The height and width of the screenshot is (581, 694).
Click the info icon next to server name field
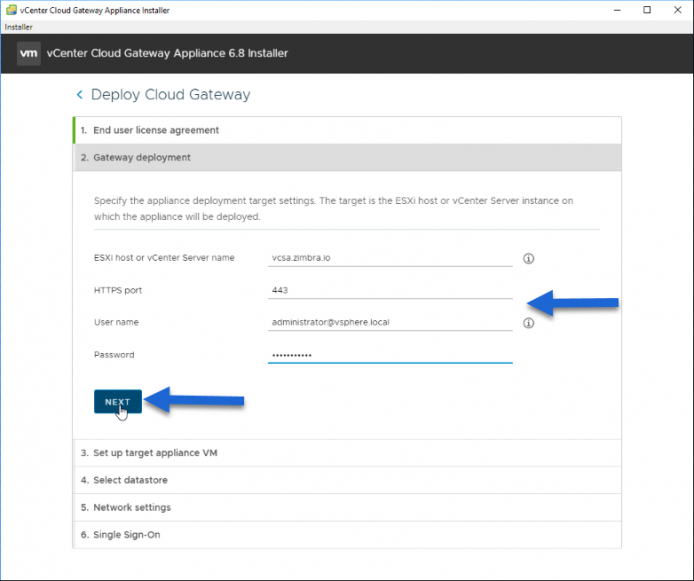click(x=528, y=258)
